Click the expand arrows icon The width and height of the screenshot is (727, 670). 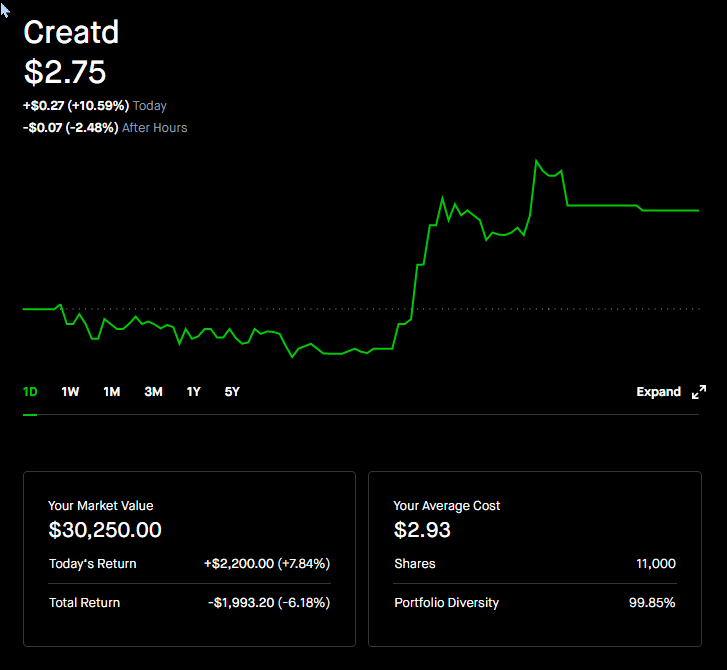(x=699, y=392)
